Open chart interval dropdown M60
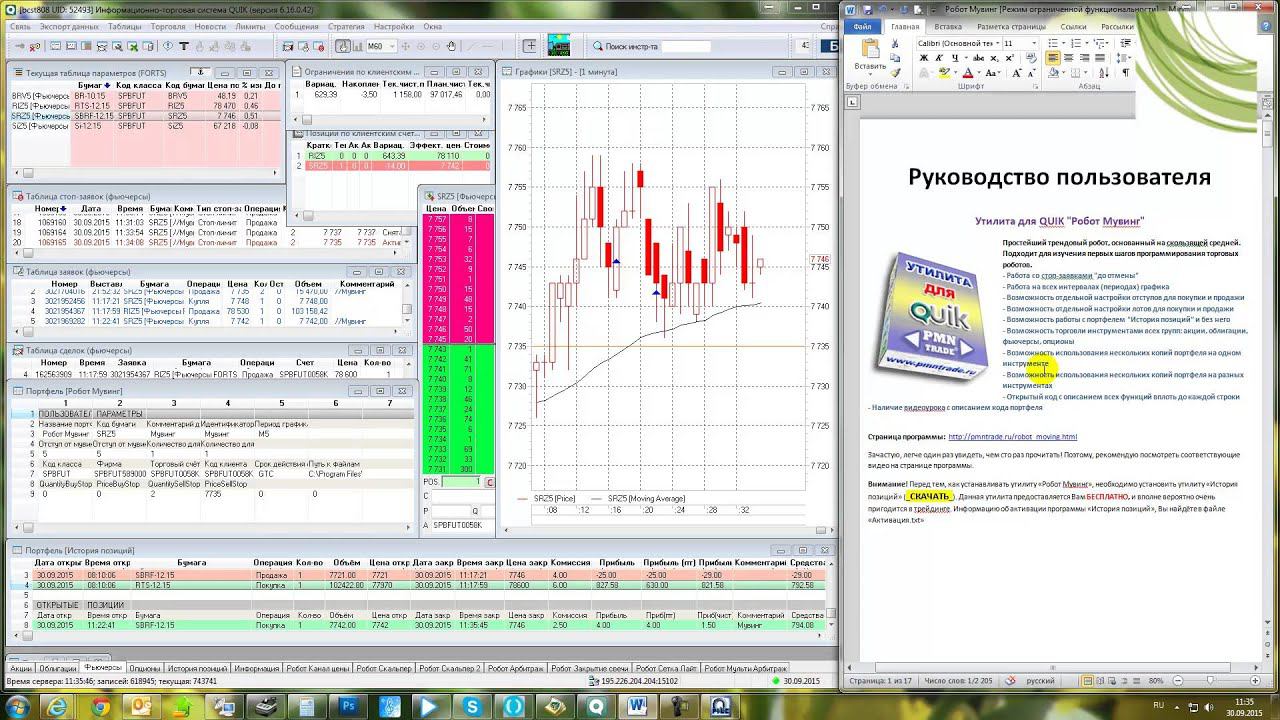This screenshot has width=1280, height=720. click(x=391, y=46)
